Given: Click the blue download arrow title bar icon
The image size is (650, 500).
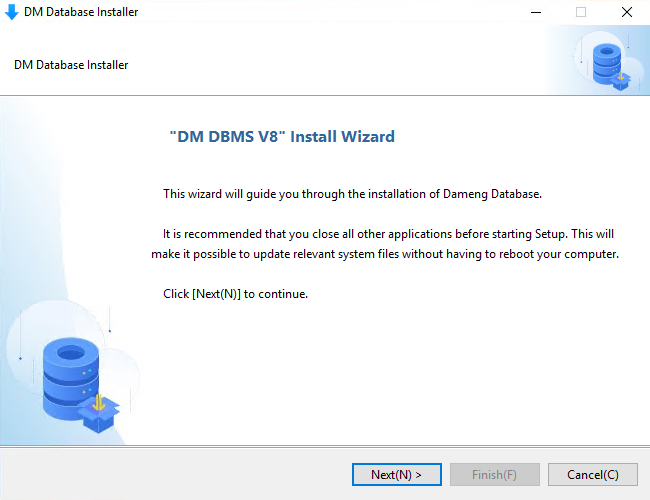Looking at the screenshot, I should [12, 12].
